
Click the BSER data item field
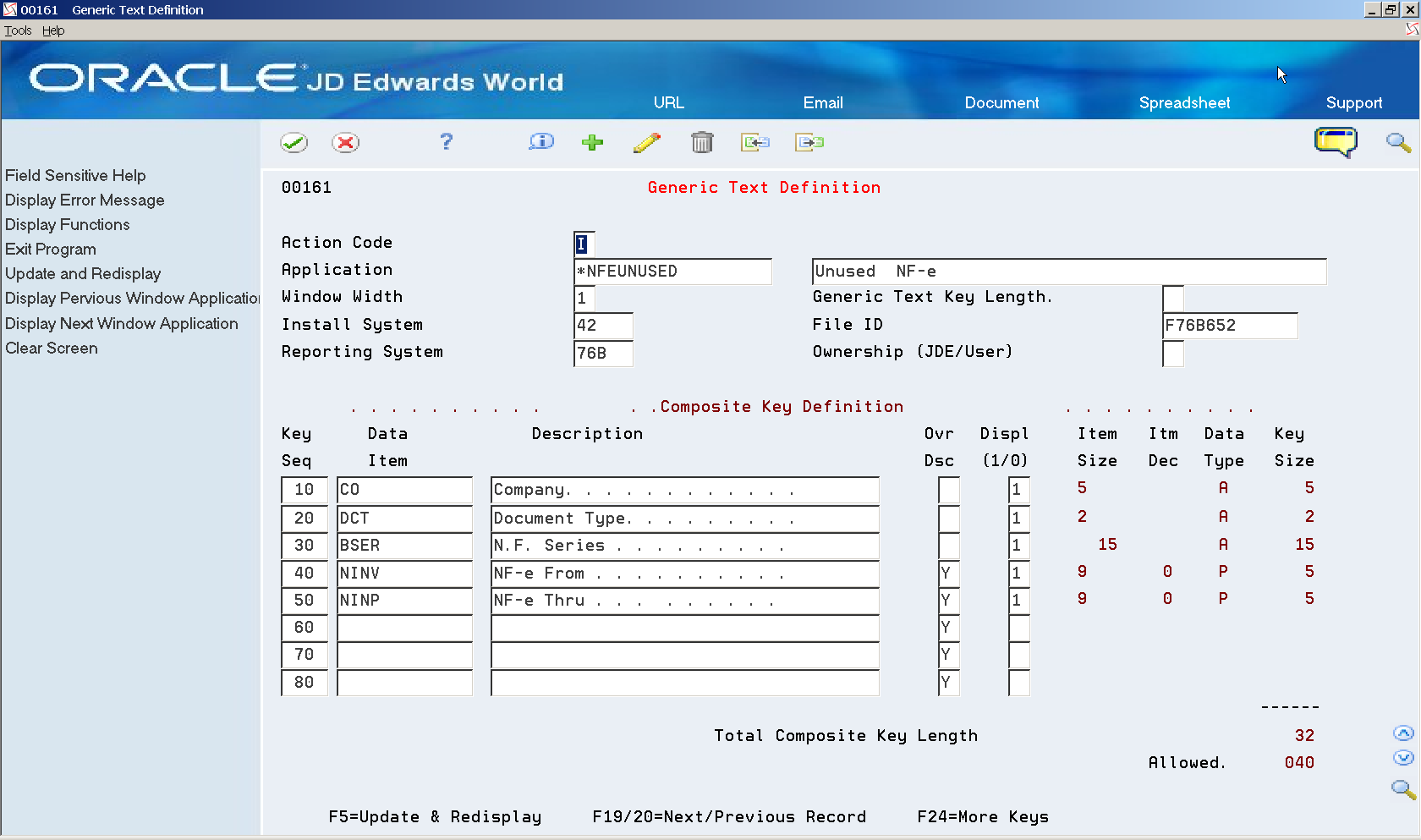404,546
